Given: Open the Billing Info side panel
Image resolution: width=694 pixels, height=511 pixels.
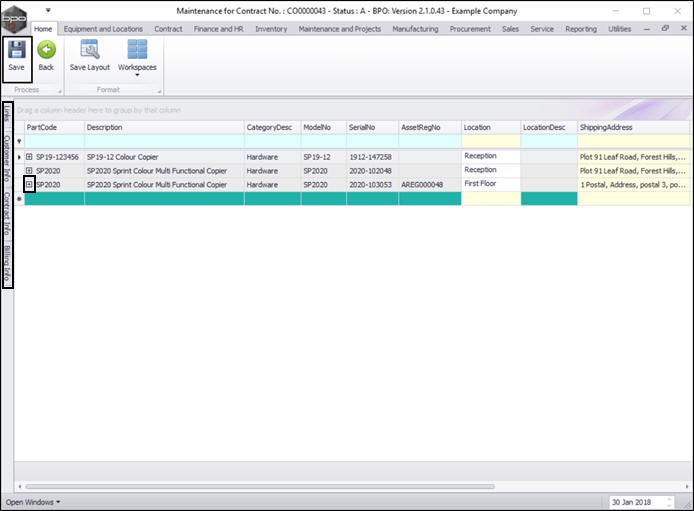Looking at the screenshot, I should coord(7,264).
